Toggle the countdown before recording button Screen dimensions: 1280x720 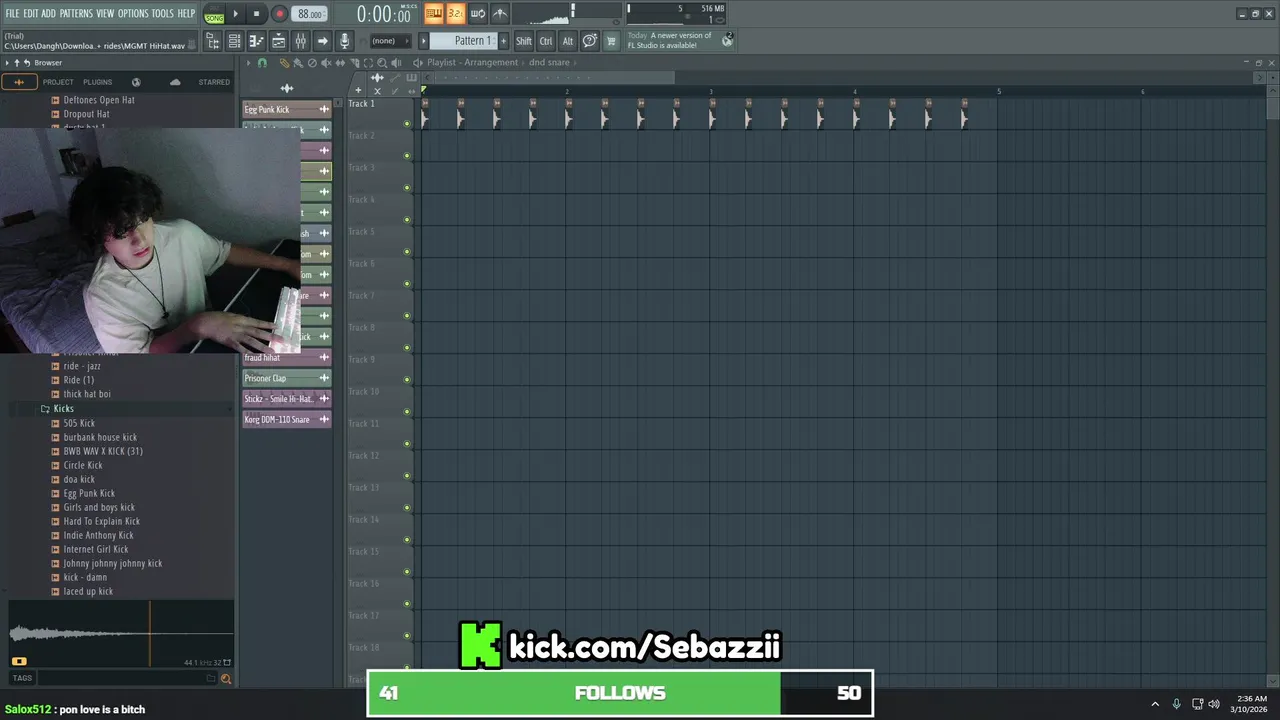pos(456,13)
